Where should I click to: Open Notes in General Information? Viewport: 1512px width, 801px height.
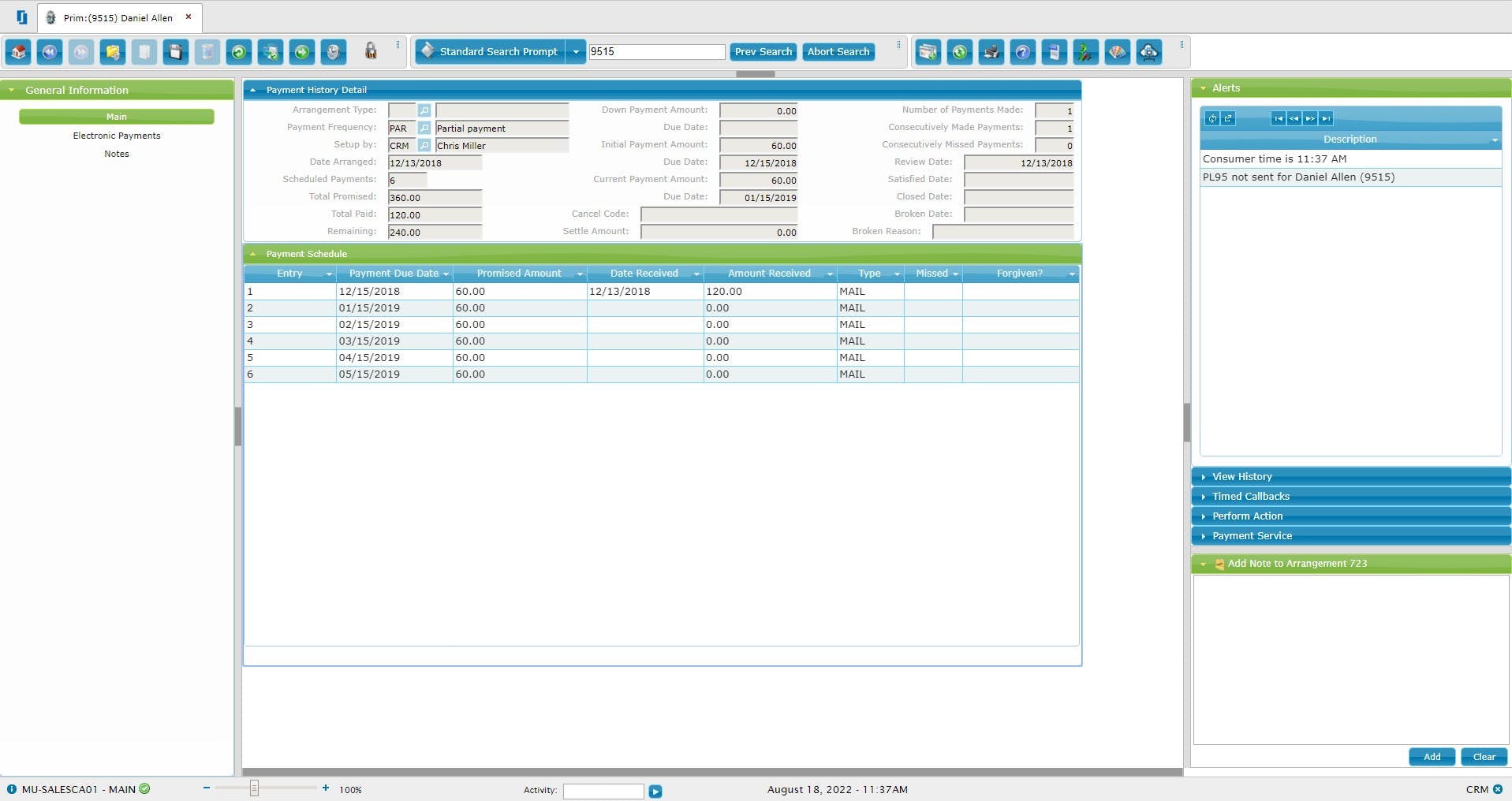117,154
